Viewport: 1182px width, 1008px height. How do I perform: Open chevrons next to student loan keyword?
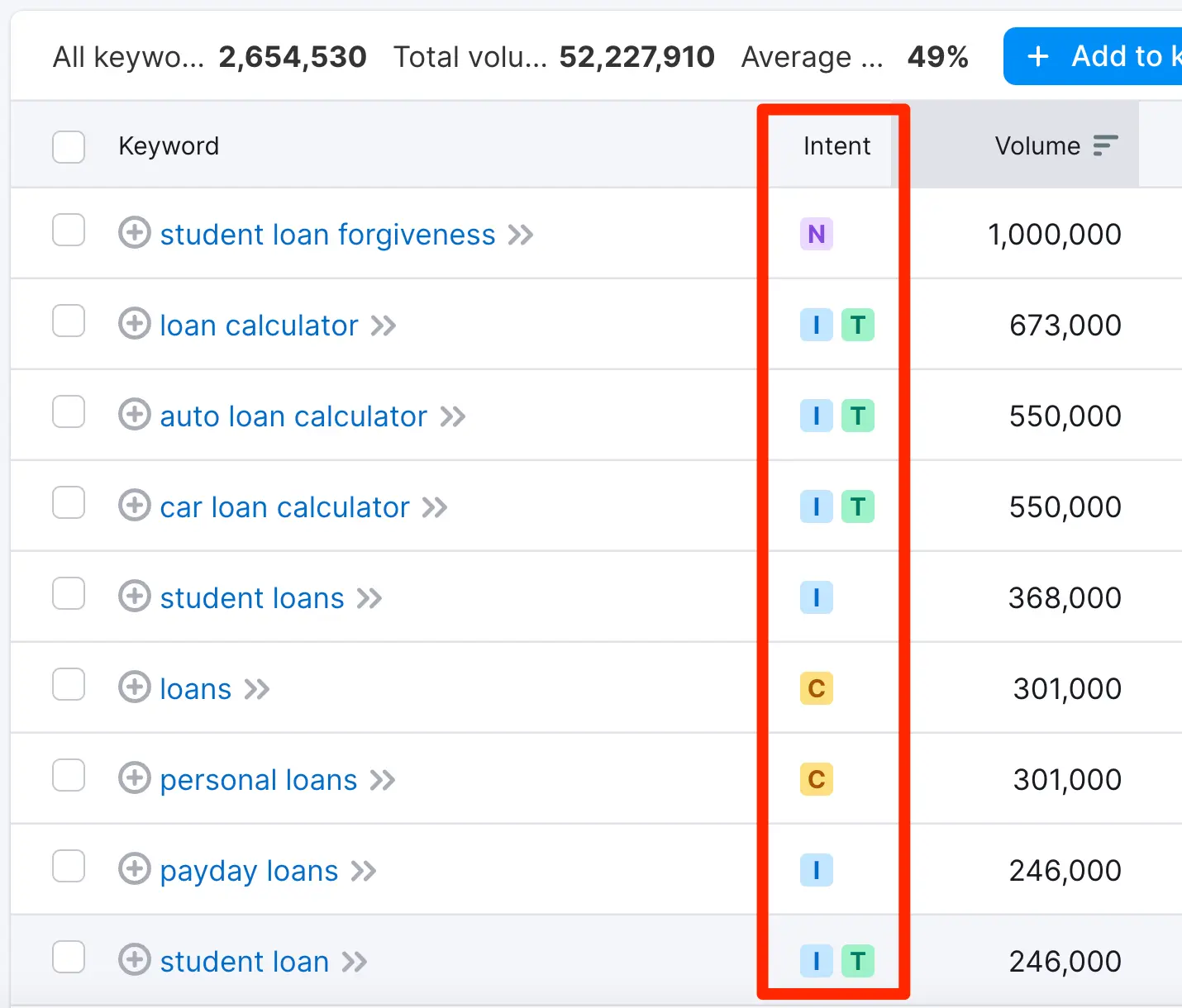pyautogui.click(x=355, y=962)
